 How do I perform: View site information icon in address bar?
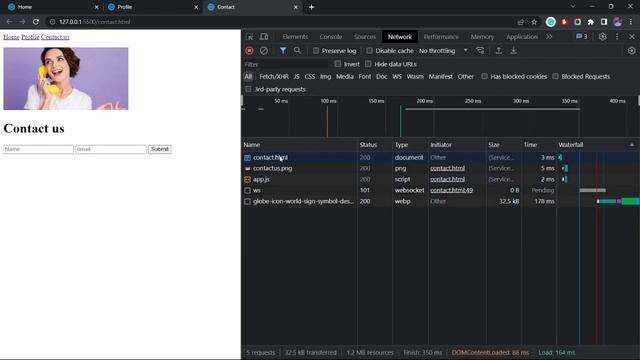tap(52, 22)
